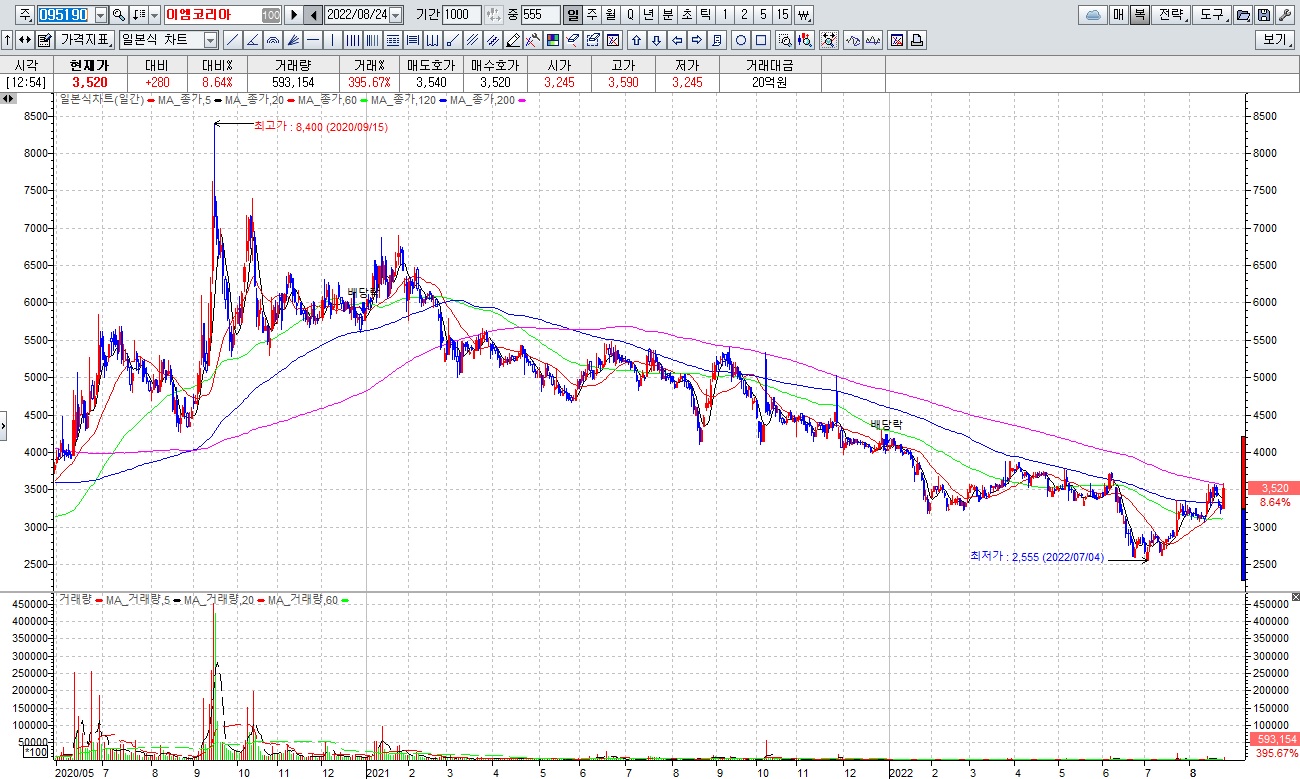Open the date picker dropdown
1300x779 pixels.
[395, 15]
